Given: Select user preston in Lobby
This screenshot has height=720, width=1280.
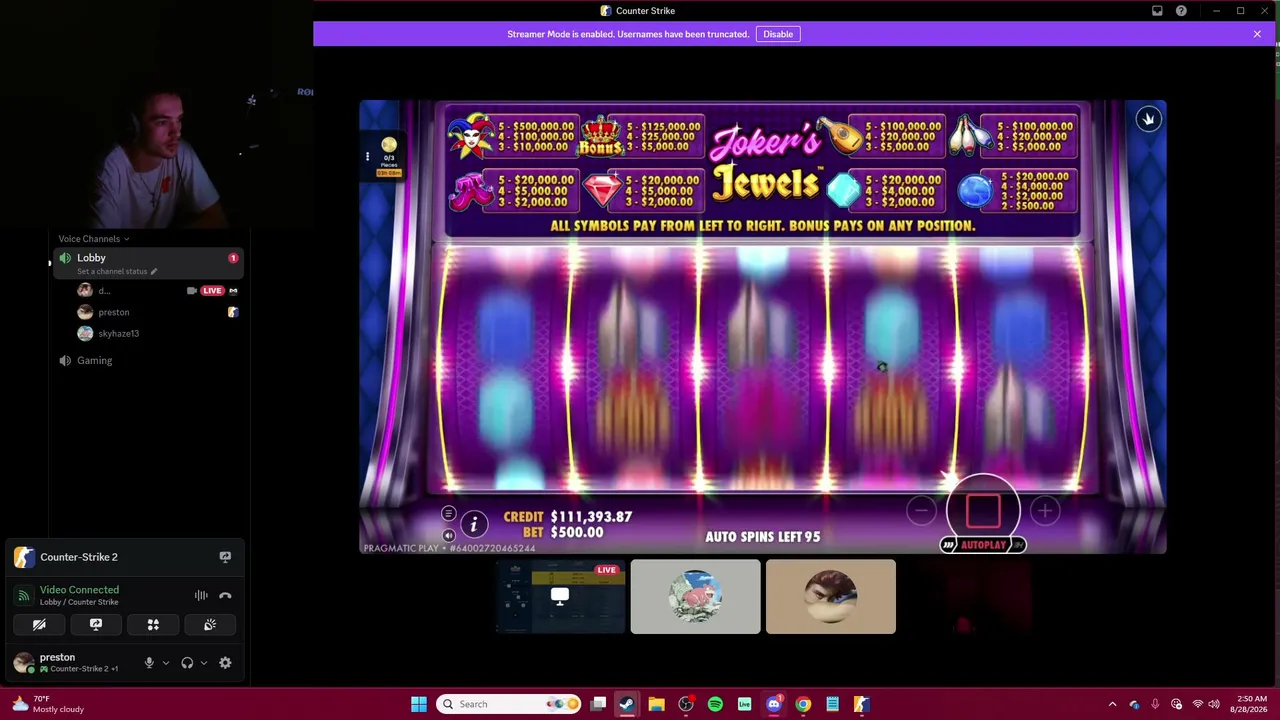Looking at the screenshot, I should click(114, 312).
